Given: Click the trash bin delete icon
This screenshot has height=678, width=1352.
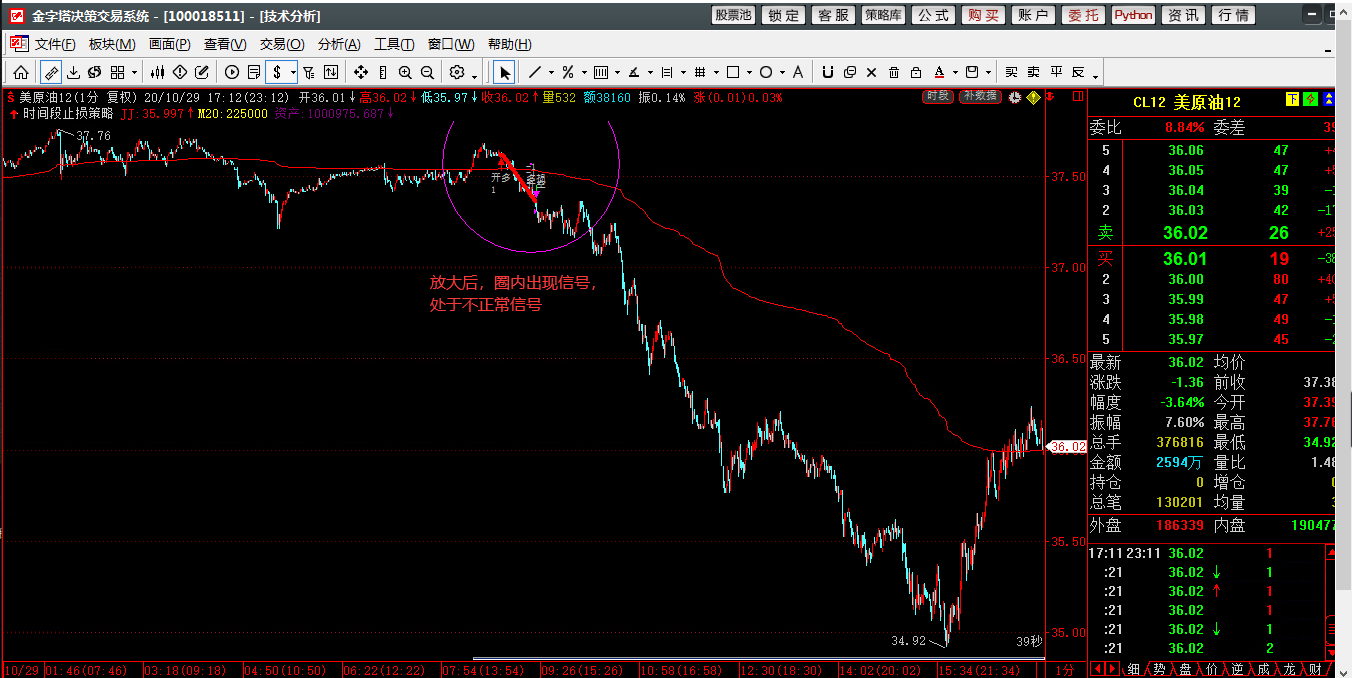Looking at the screenshot, I should click(893, 72).
